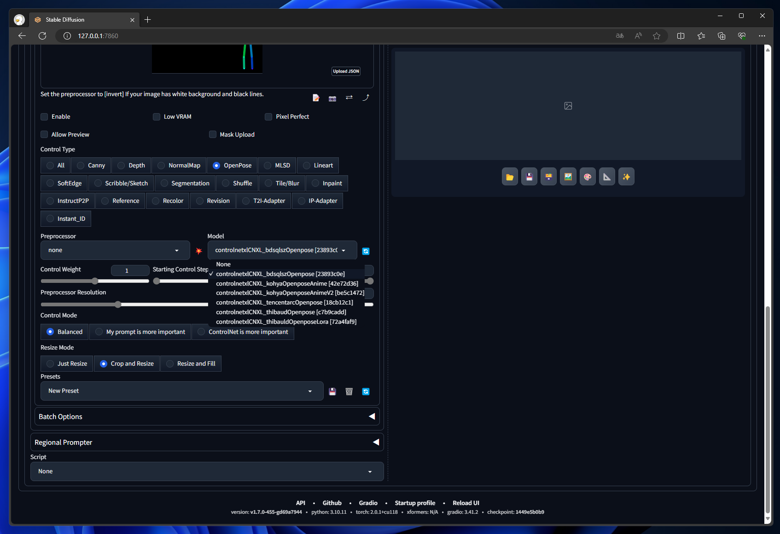Select the Canny control type
Screen dimensions: 780x534
91,165
